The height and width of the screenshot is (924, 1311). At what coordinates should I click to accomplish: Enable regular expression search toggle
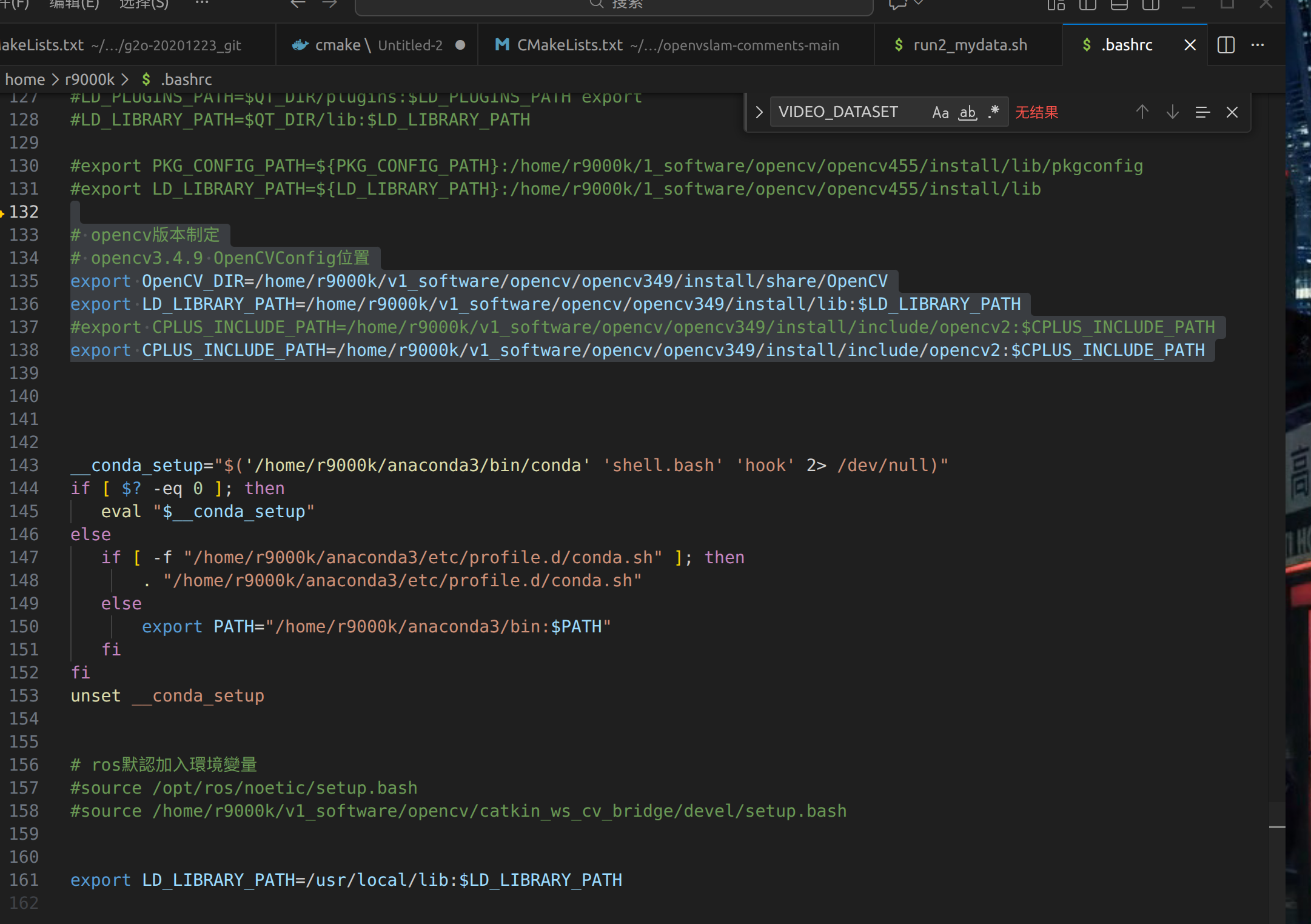coord(993,113)
